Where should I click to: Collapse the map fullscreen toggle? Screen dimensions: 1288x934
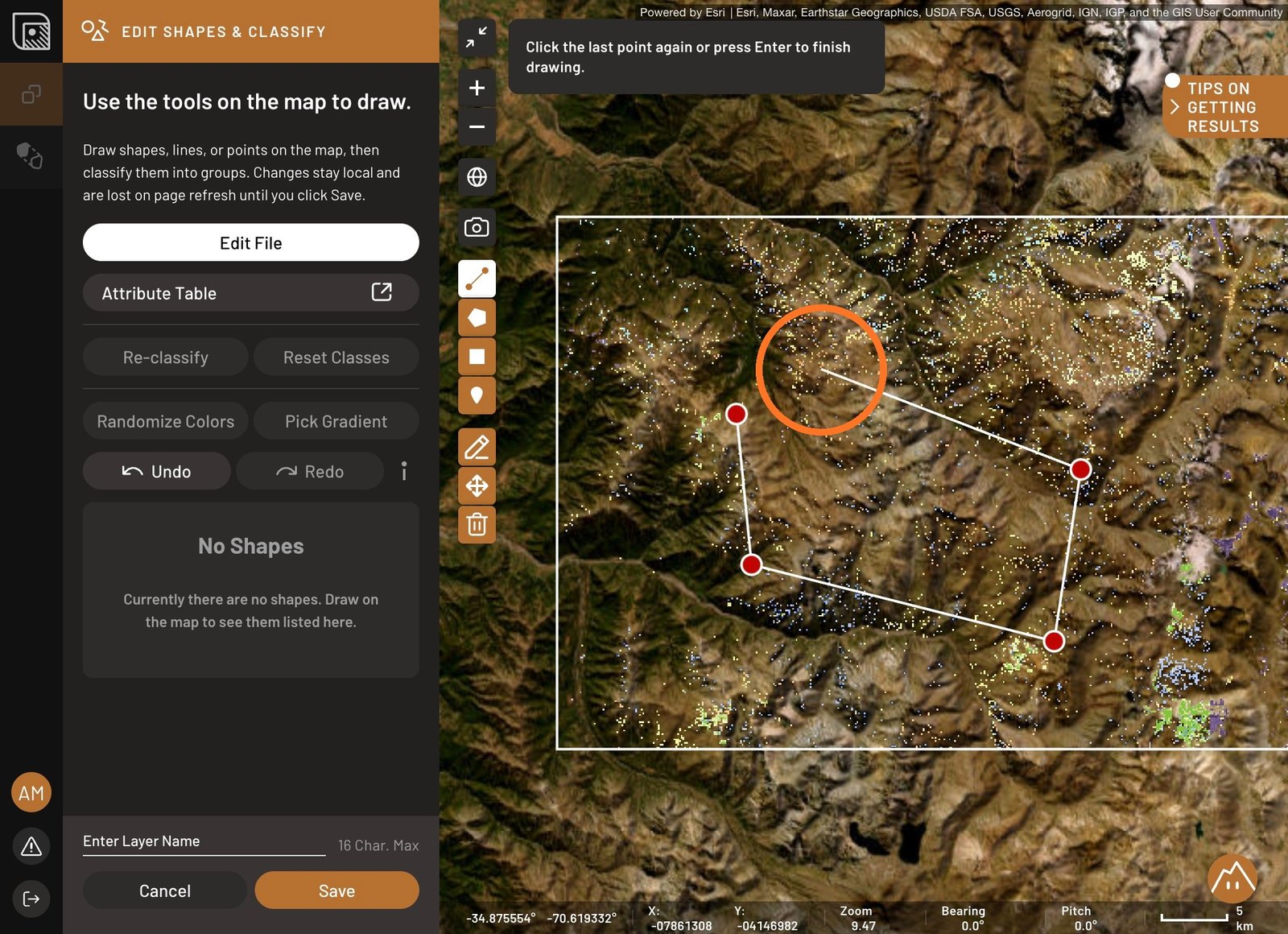click(477, 37)
